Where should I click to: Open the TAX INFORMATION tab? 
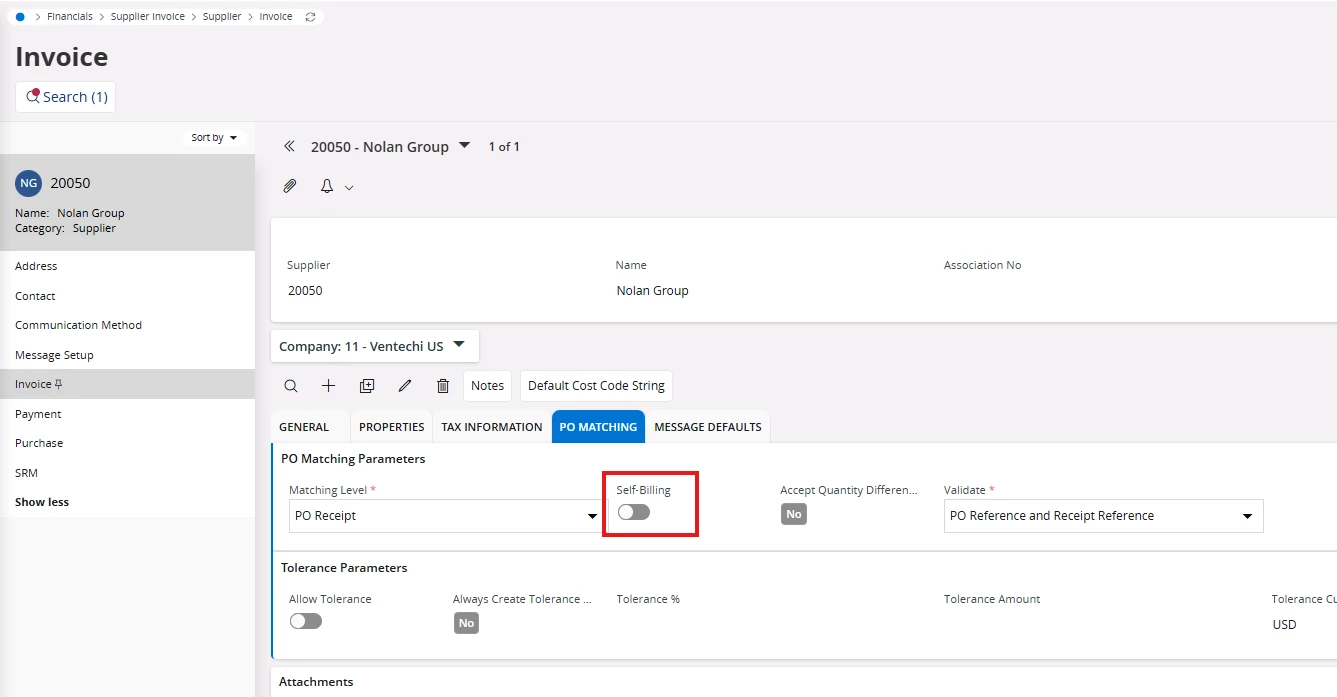tap(492, 427)
